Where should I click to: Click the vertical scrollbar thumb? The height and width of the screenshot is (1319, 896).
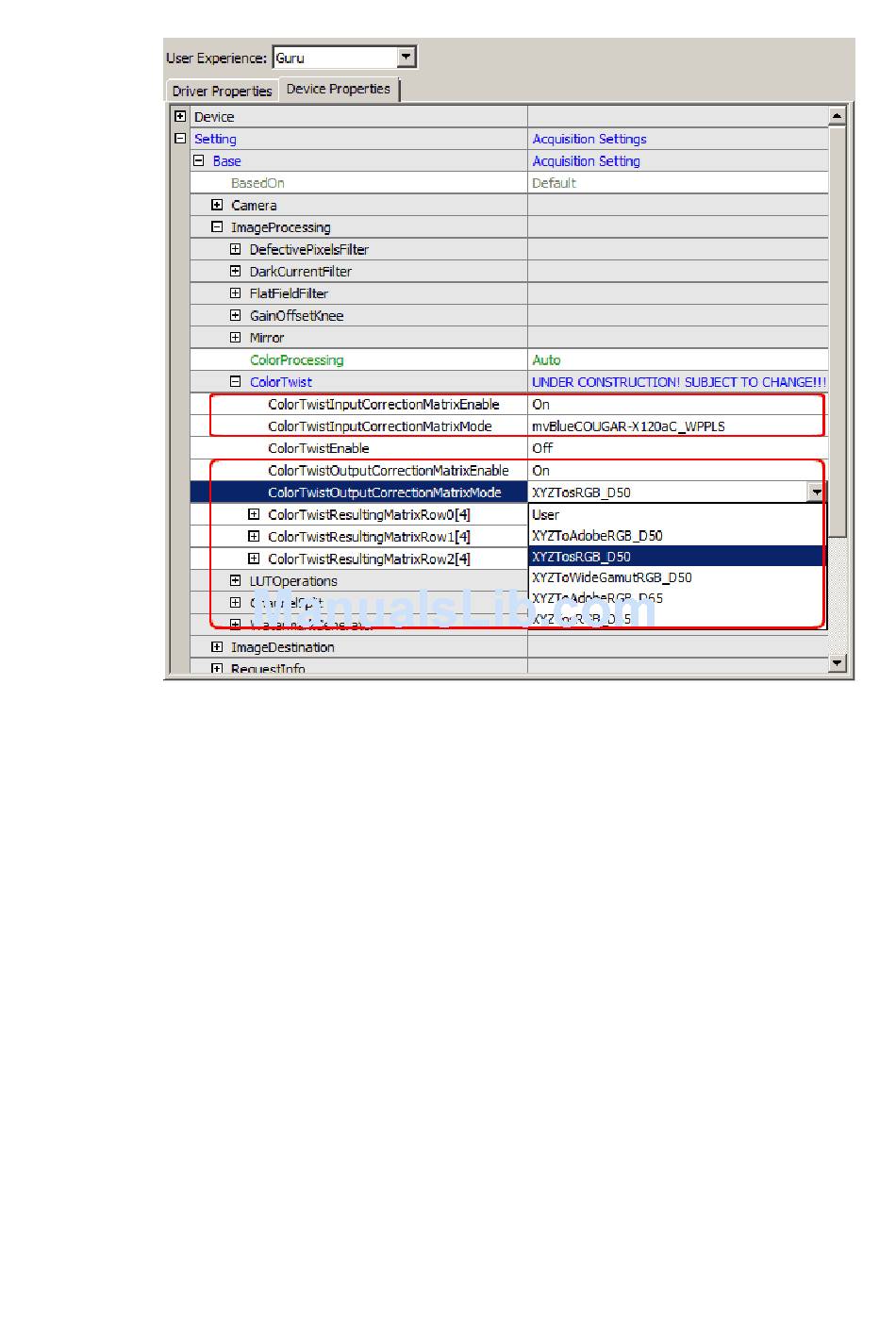(837, 332)
